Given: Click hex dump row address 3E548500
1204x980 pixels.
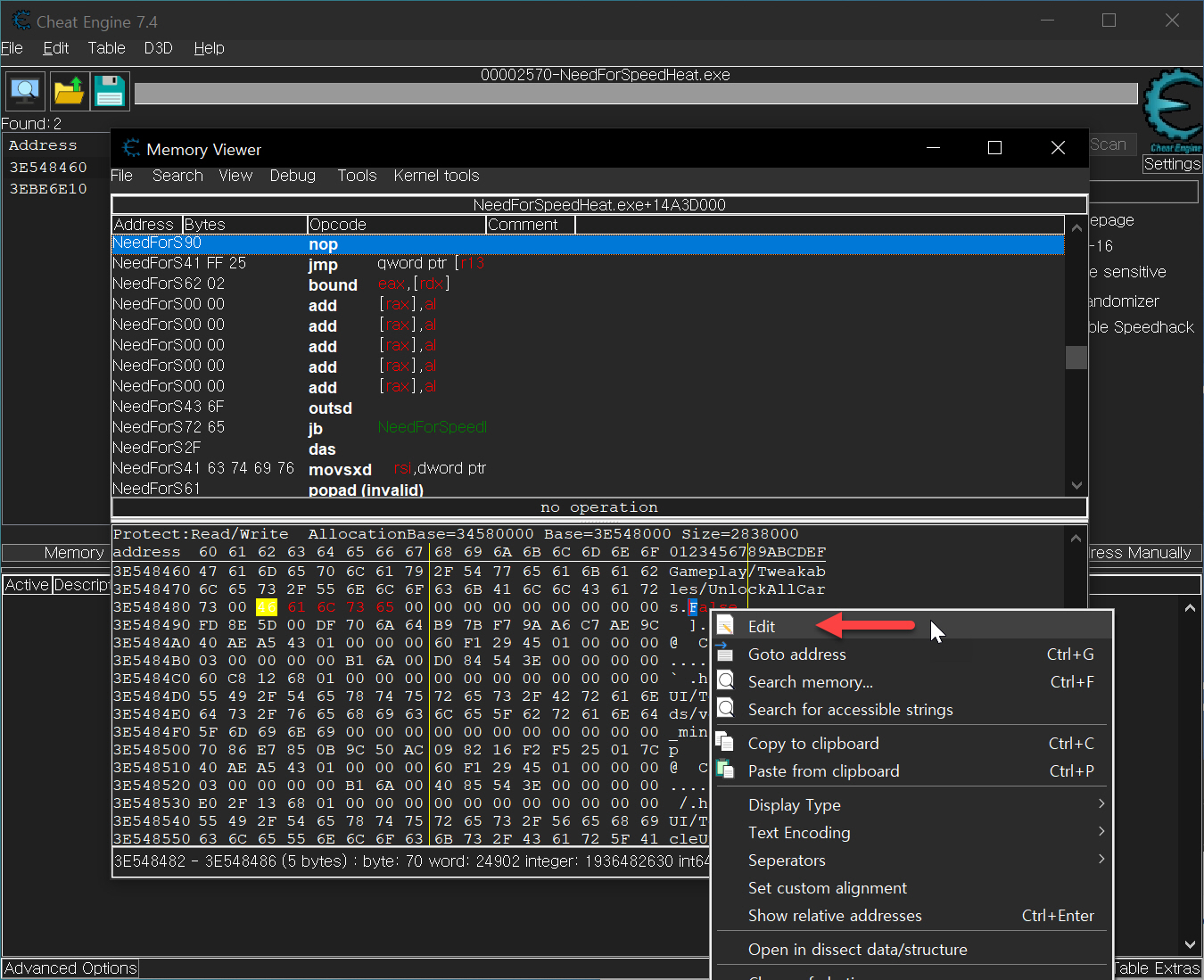Looking at the screenshot, I should coord(152,750).
